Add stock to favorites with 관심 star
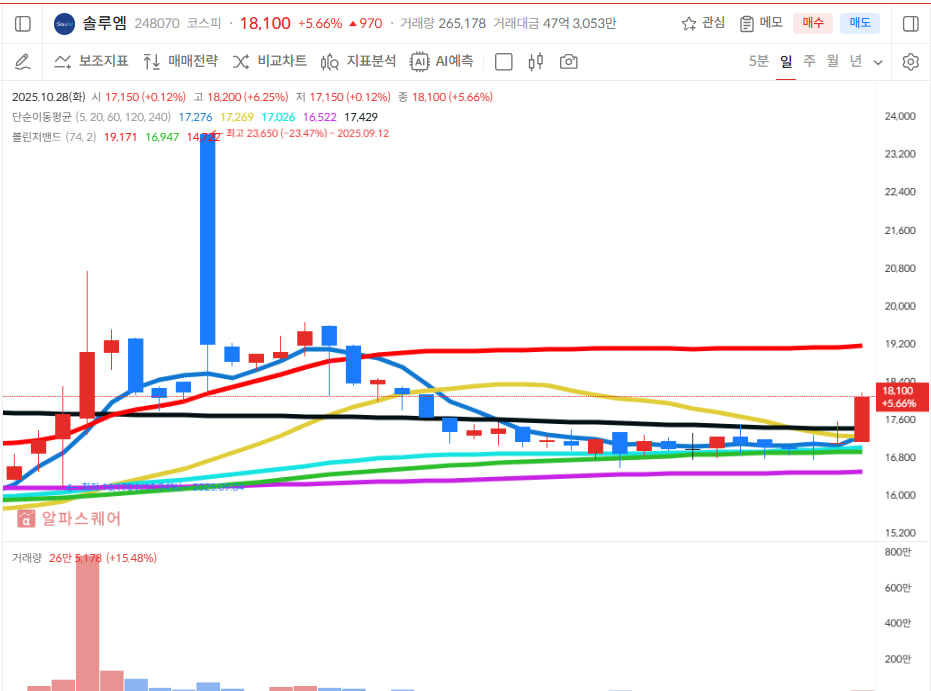The image size is (931, 691). pyautogui.click(x=703, y=23)
